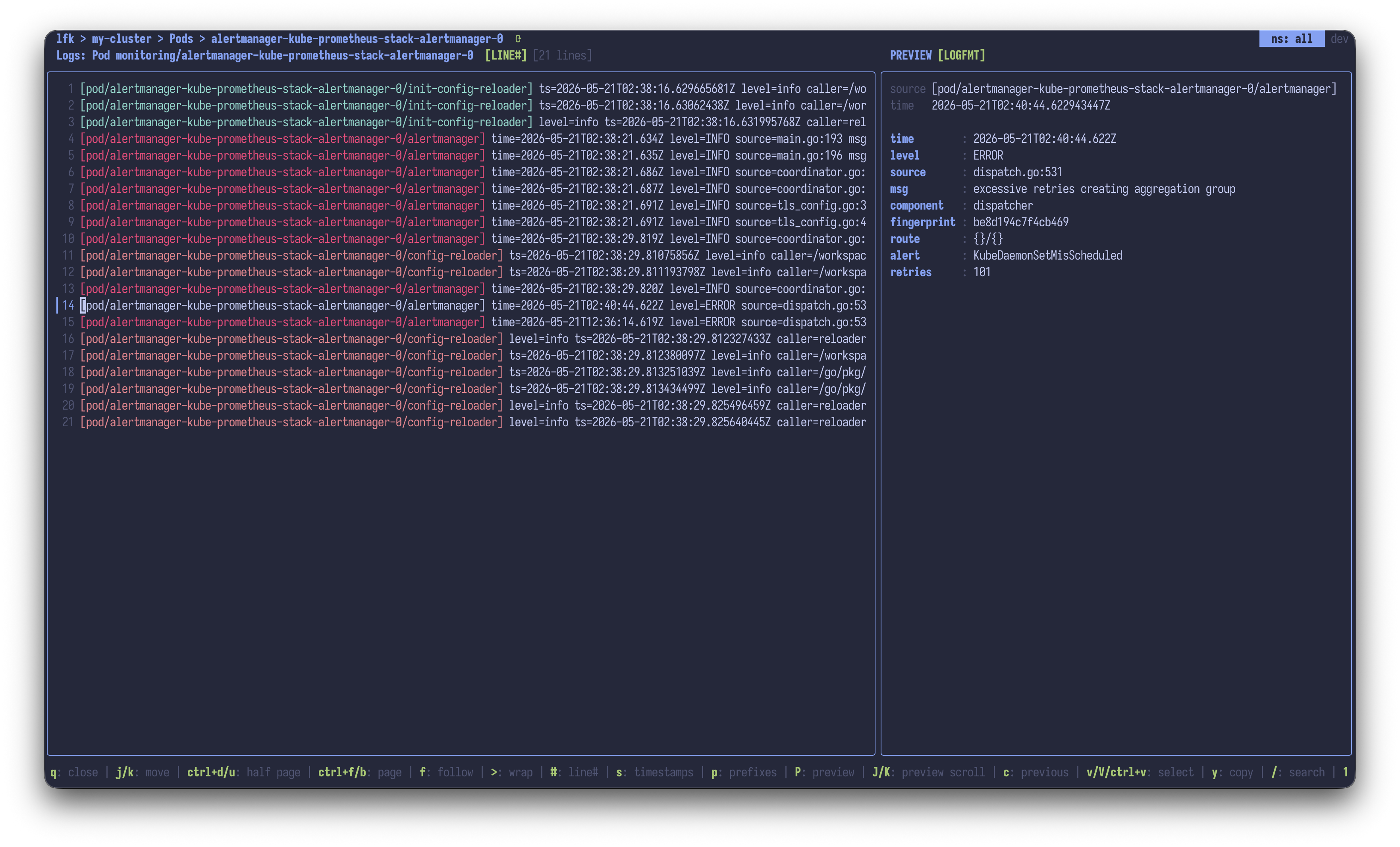
Task: Click dispatch.go:531 source value
Action: (x=1018, y=172)
